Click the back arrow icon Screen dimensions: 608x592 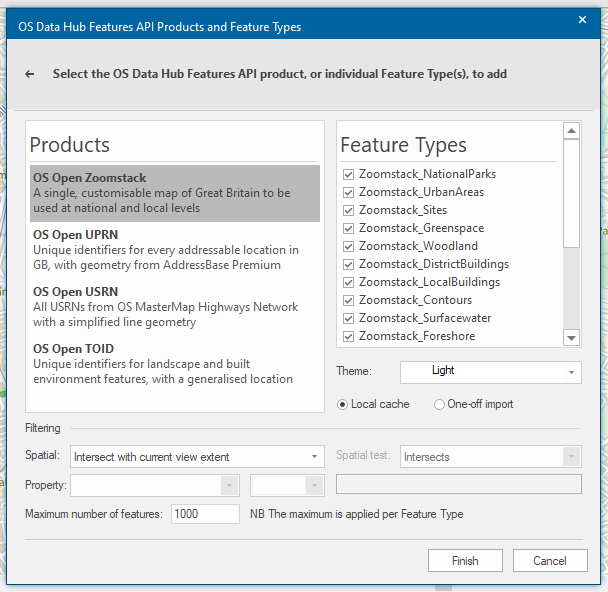pyautogui.click(x=30, y=74)
